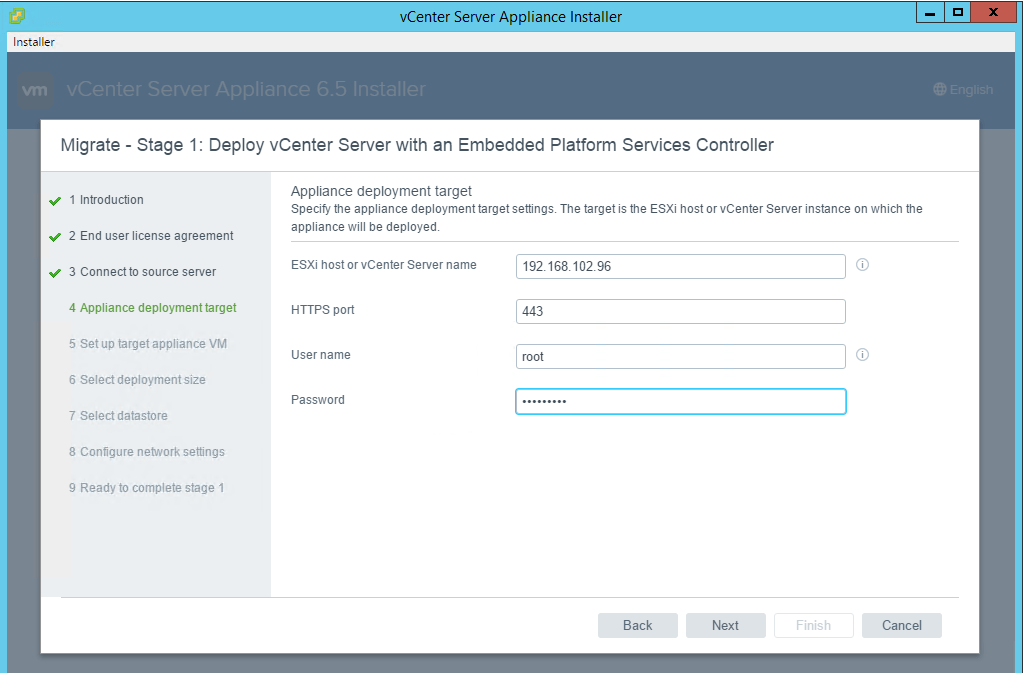Click checkmark beside End user license agreement
This screenshot has height=673, width=1023.
55,237
